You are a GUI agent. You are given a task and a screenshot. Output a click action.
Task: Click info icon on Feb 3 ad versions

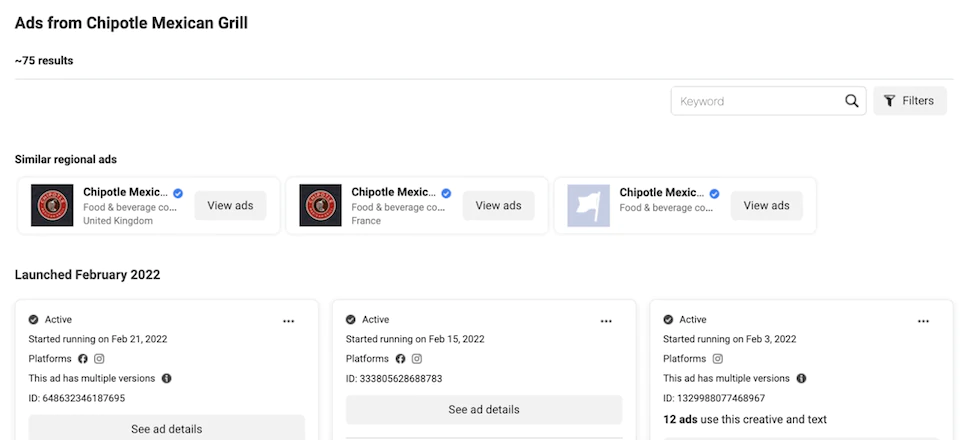coord(801,379)
